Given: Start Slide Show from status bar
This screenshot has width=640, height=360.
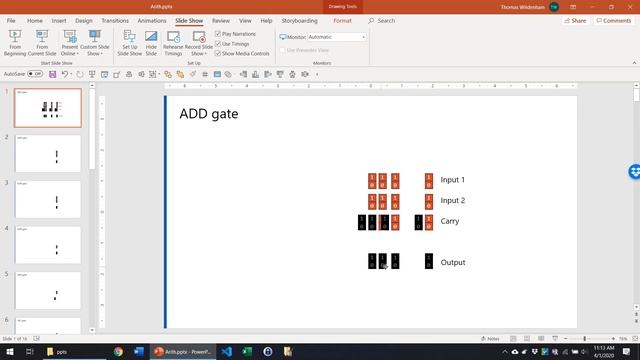Looking at the screenshot, I should point(555,338).
